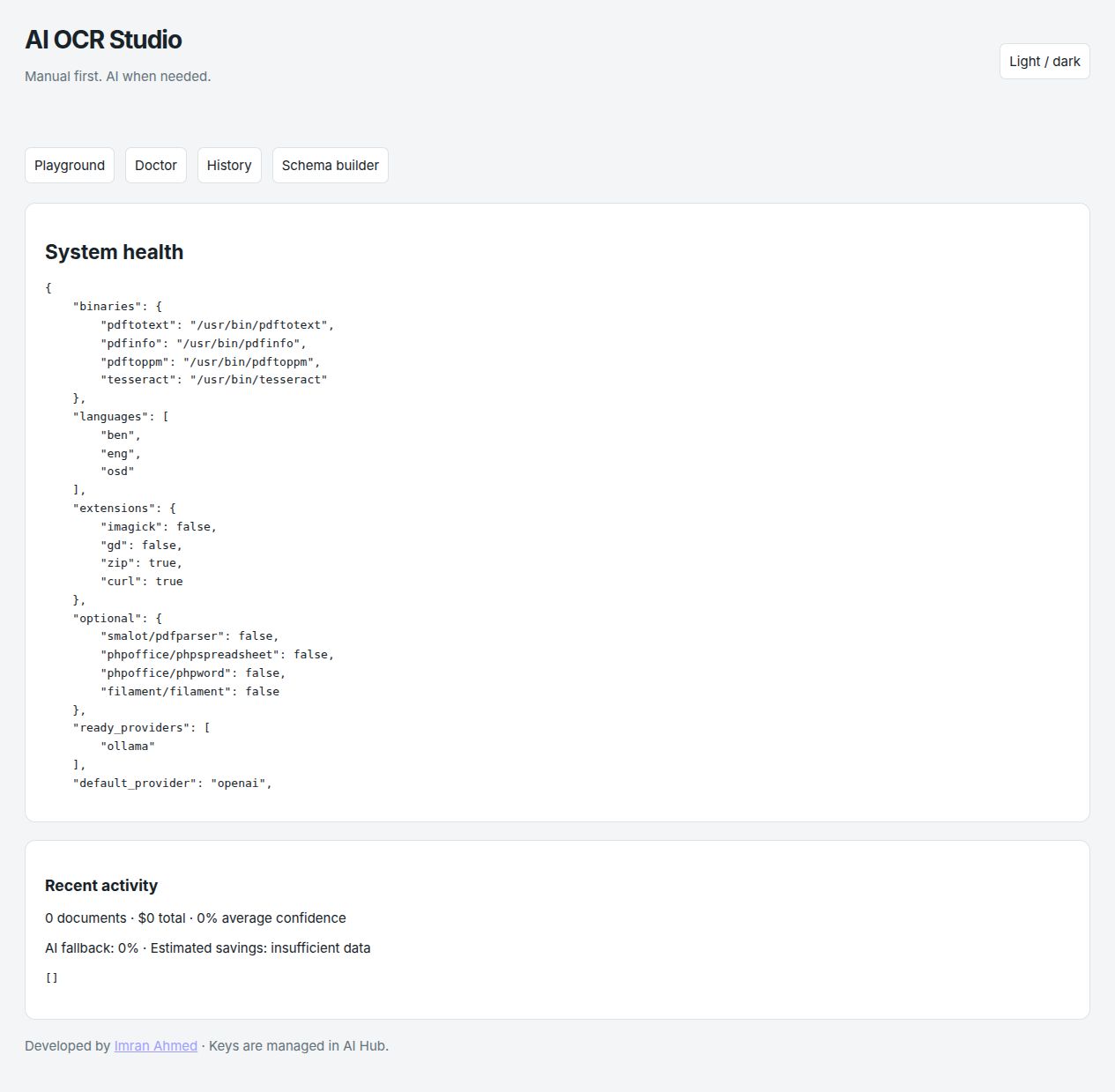Click the "ben" language entry
Viewport: 1115px width, 1092px height.
tap(121, 435)
